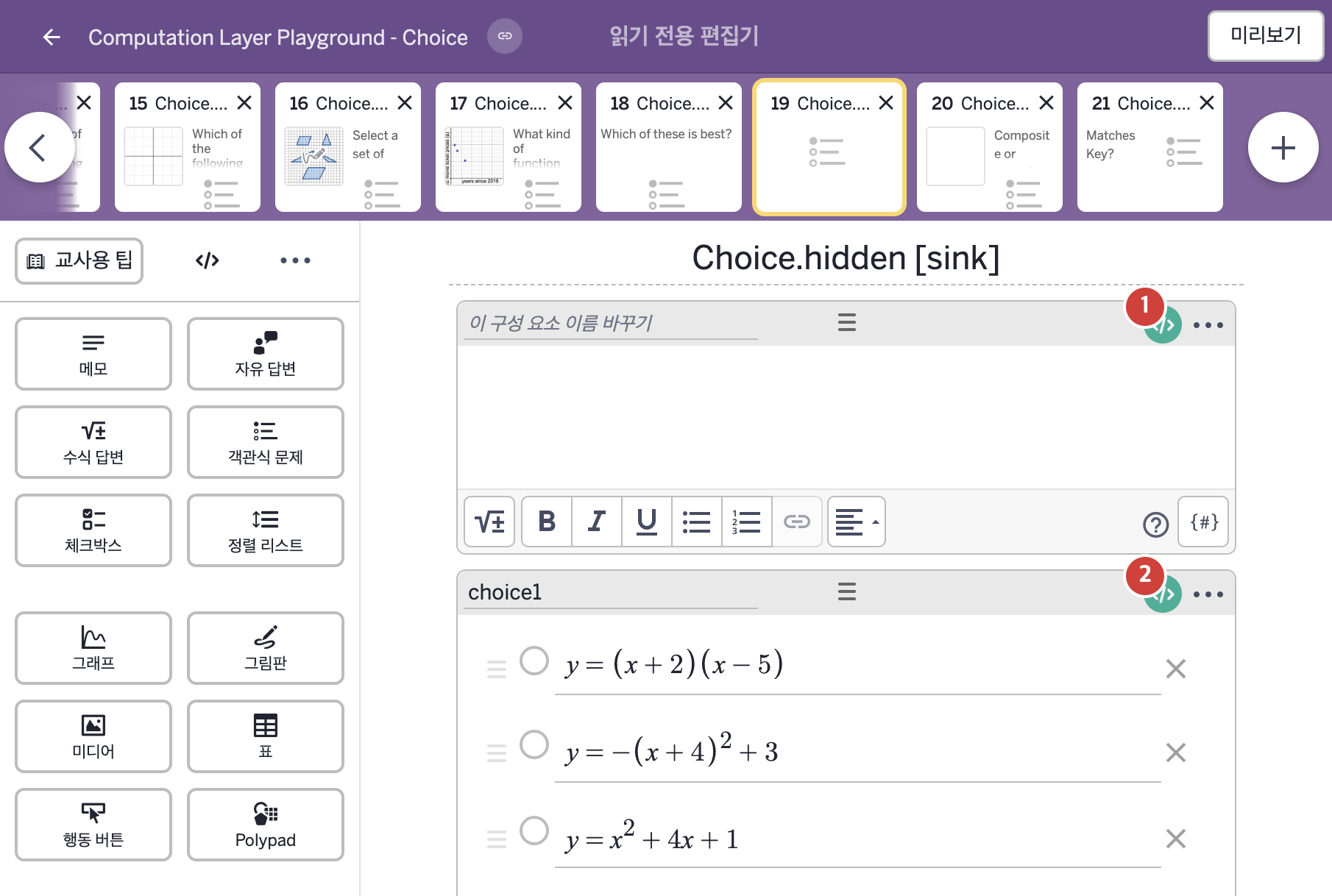1332x896 pixels.
Task: Open left panel more options menu
Action: 295,260
